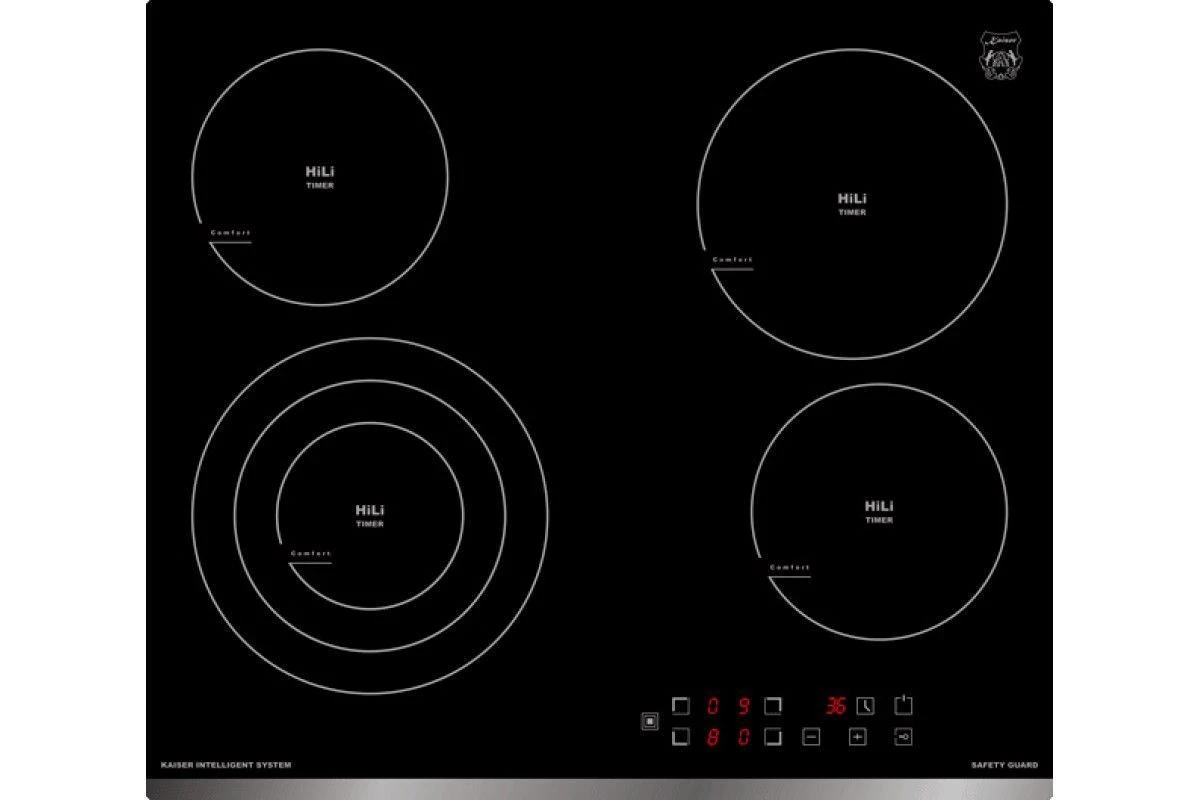This screenshot has width=1200, height=800.
Task: Click the HiLi label in the triple-ring zone
Action: (370, 510)
